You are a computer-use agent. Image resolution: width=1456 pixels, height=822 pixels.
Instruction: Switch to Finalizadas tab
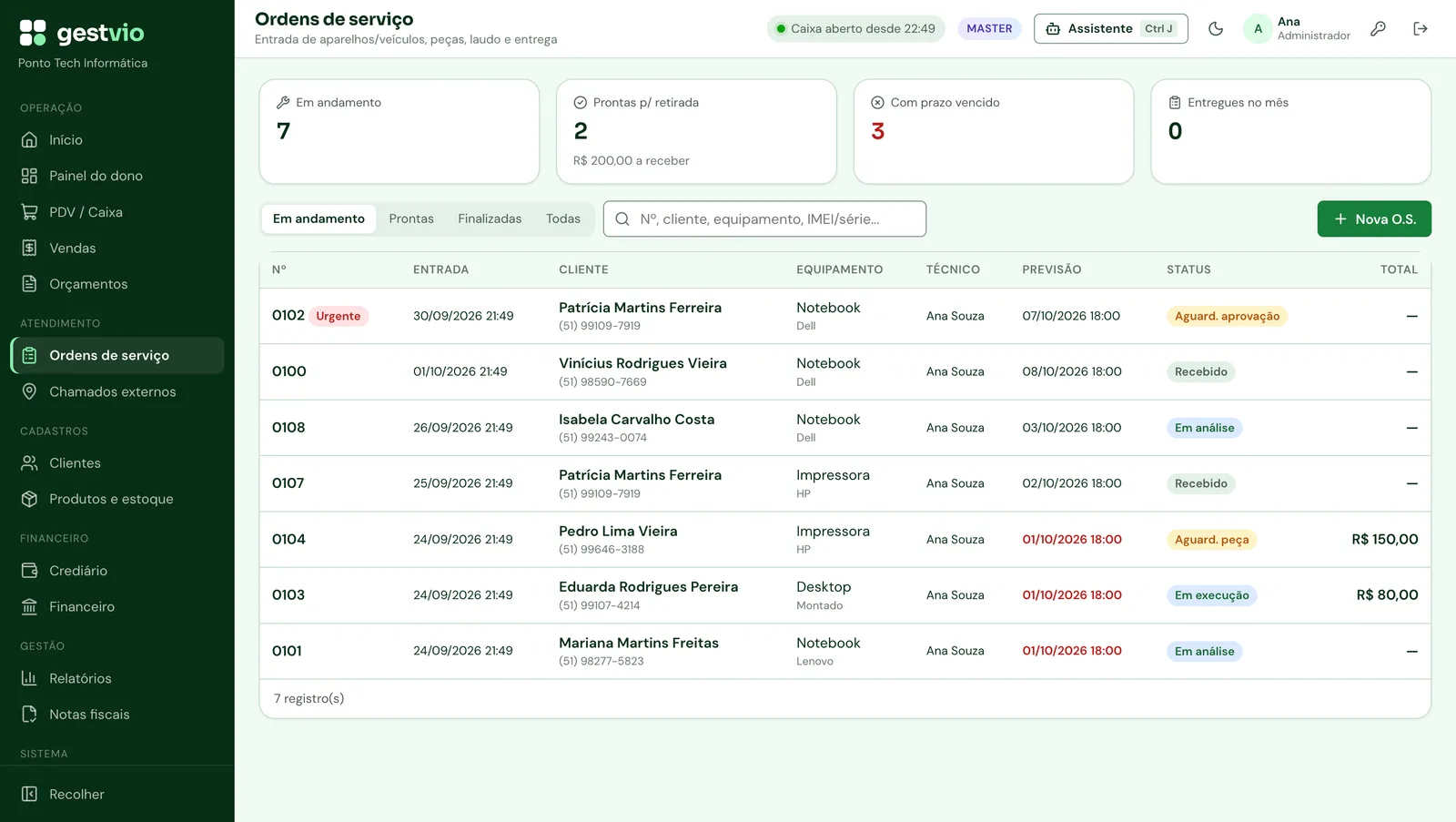pos(490,218)
